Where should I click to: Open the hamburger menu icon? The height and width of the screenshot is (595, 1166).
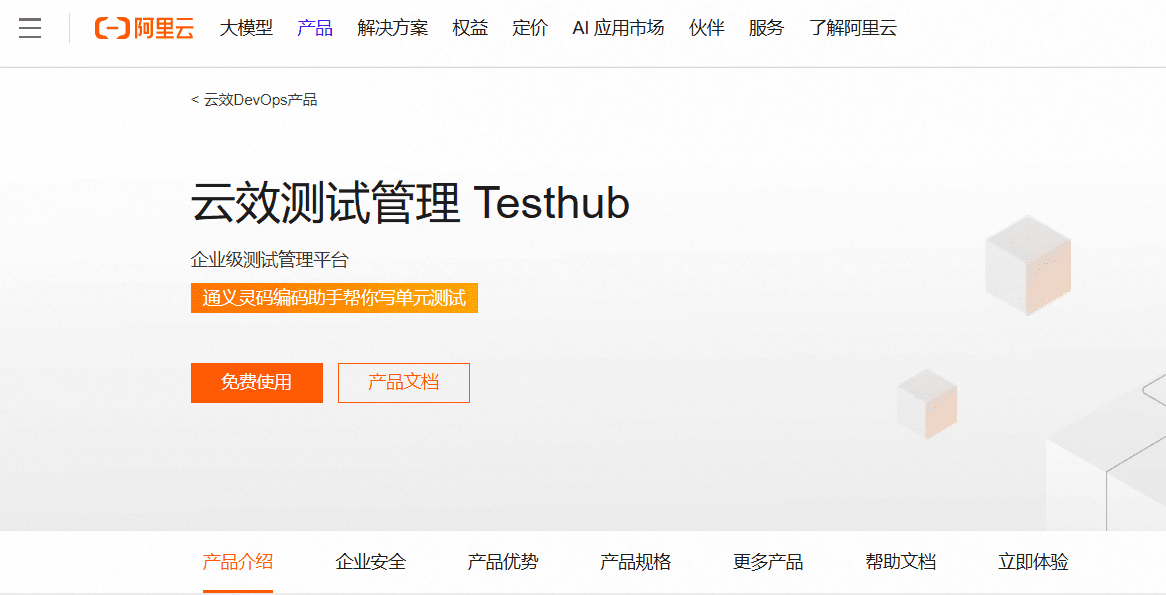pyautogui.click(x=30, y=28)
